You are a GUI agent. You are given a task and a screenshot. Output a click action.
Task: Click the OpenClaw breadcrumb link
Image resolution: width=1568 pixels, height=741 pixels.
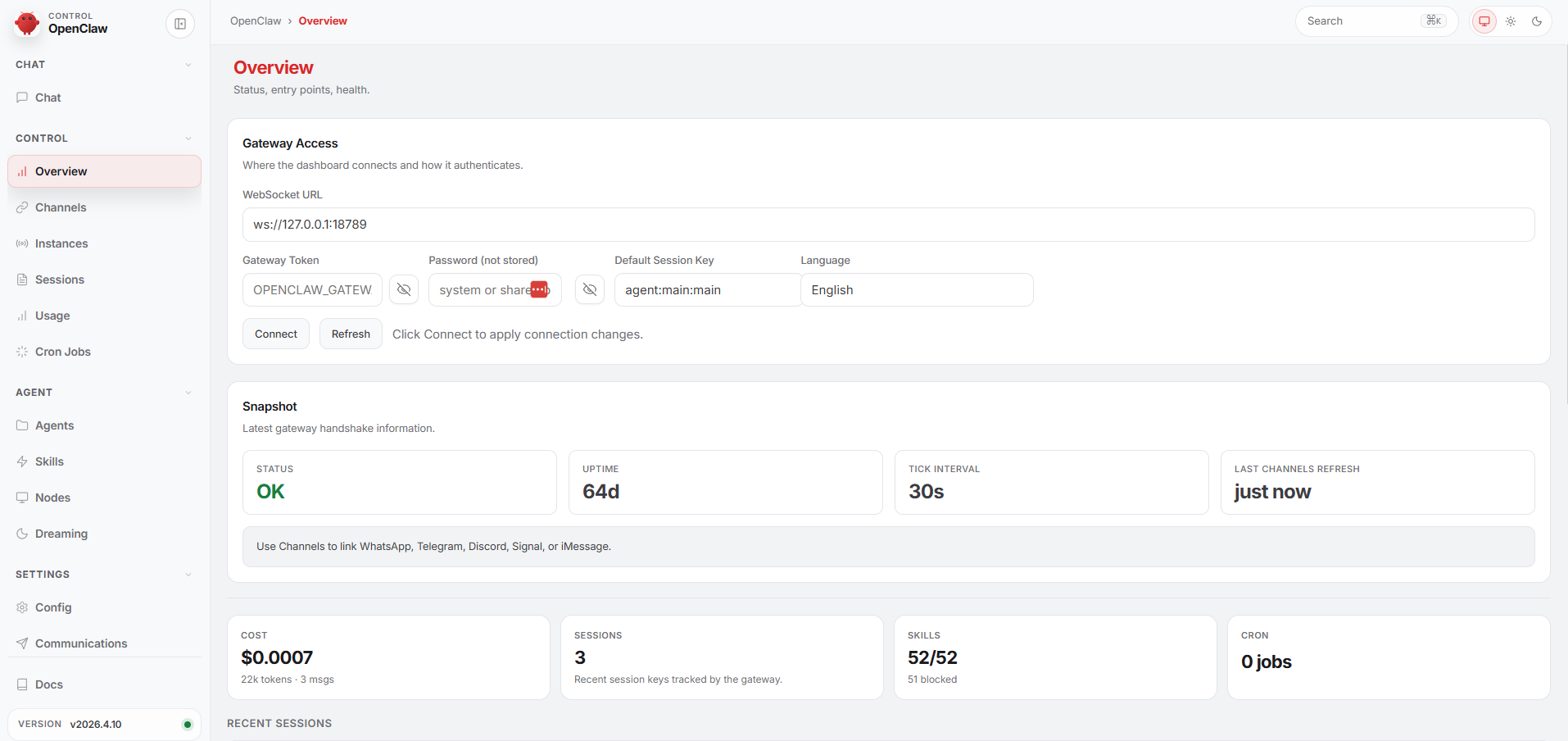pyautogui.click(x=256, y=21)
